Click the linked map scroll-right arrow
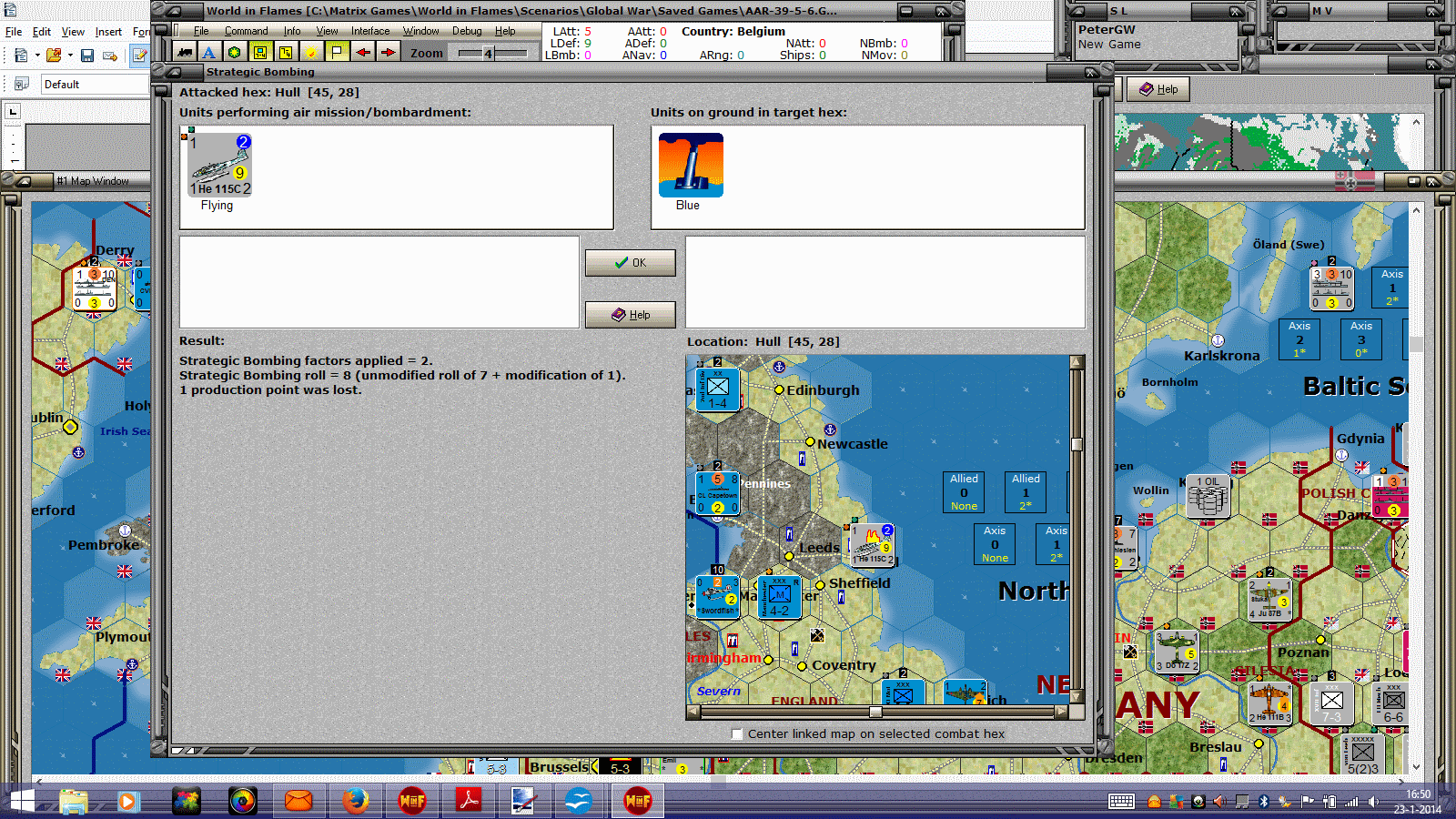1456x819 pixels. [1061, 713]
